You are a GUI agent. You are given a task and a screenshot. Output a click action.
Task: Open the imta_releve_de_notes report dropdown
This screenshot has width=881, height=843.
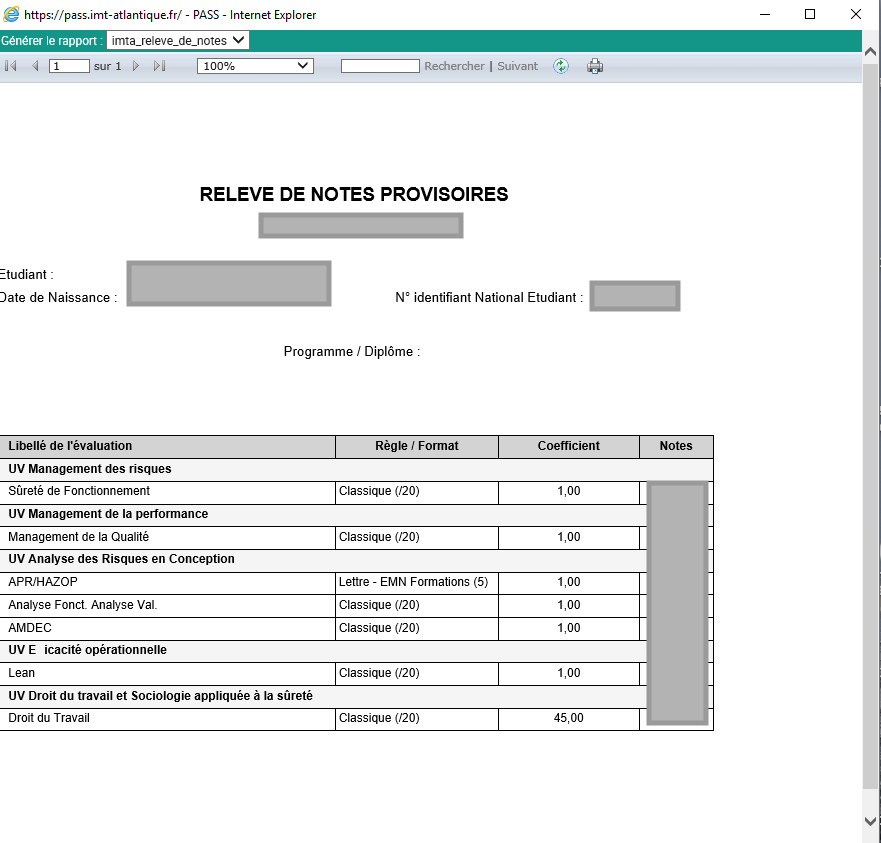(x=178, y=40)
